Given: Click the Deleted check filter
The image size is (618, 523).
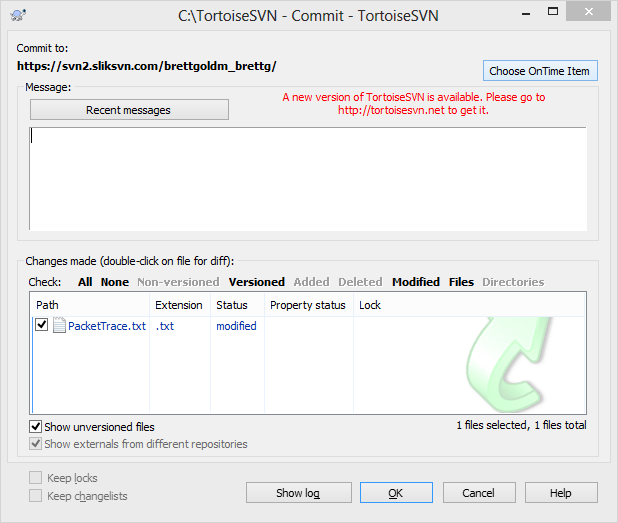Looking at the screenshot, I should tap(360, 282).
